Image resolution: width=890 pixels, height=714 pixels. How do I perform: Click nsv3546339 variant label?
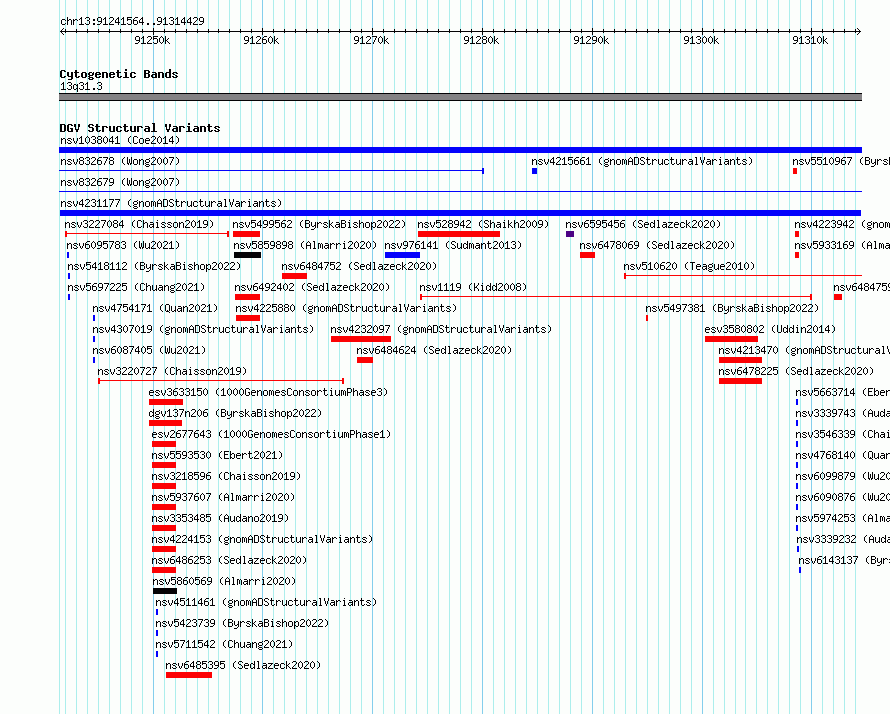(x=843, y=434)
